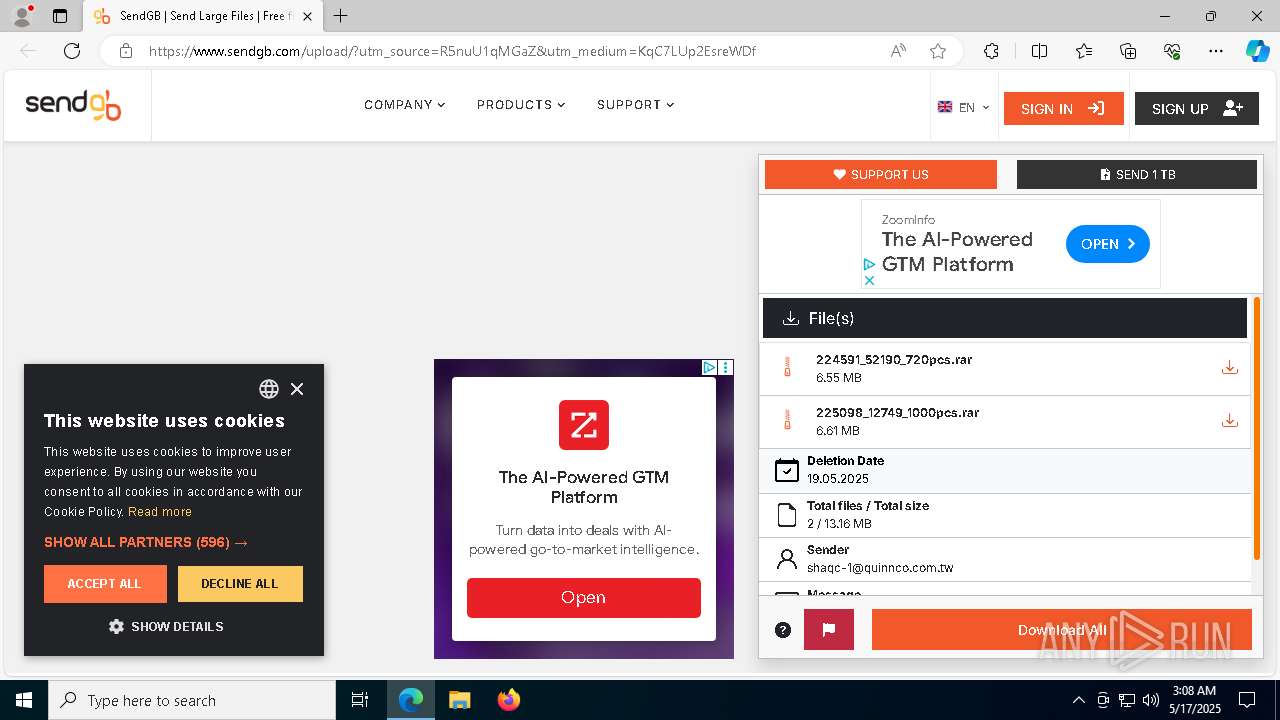Open browser Extensions icon
The height and width of the screenshot is (720, 1280).
tap(991, 51)
